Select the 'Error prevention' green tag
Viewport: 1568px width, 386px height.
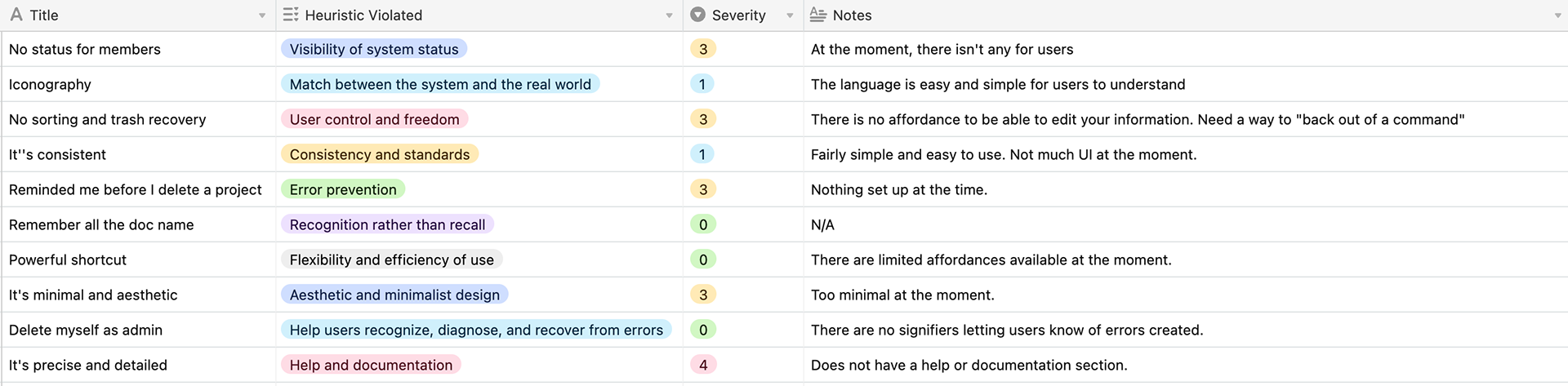(343, 189)
